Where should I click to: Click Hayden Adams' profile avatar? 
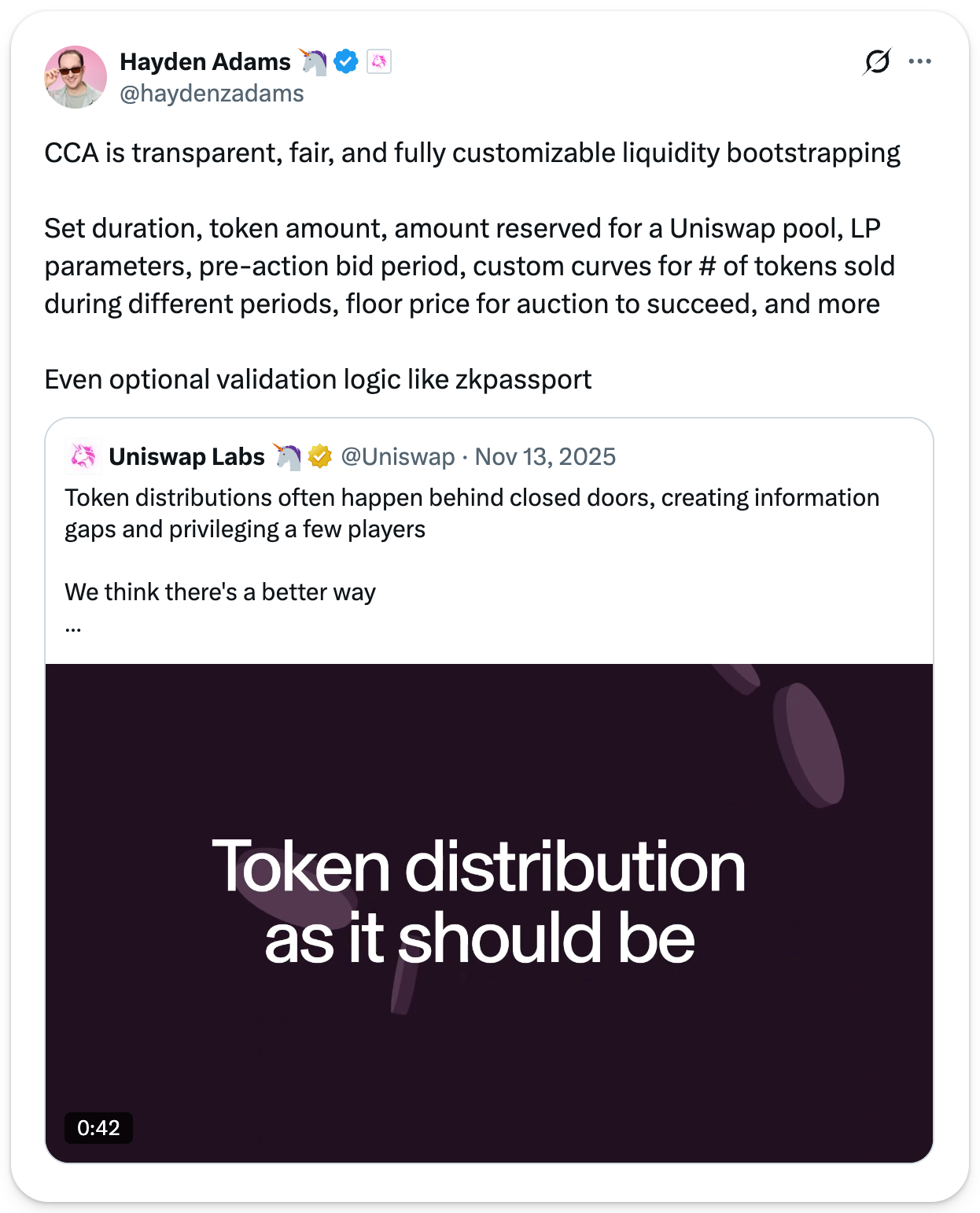tap(76, 77)
